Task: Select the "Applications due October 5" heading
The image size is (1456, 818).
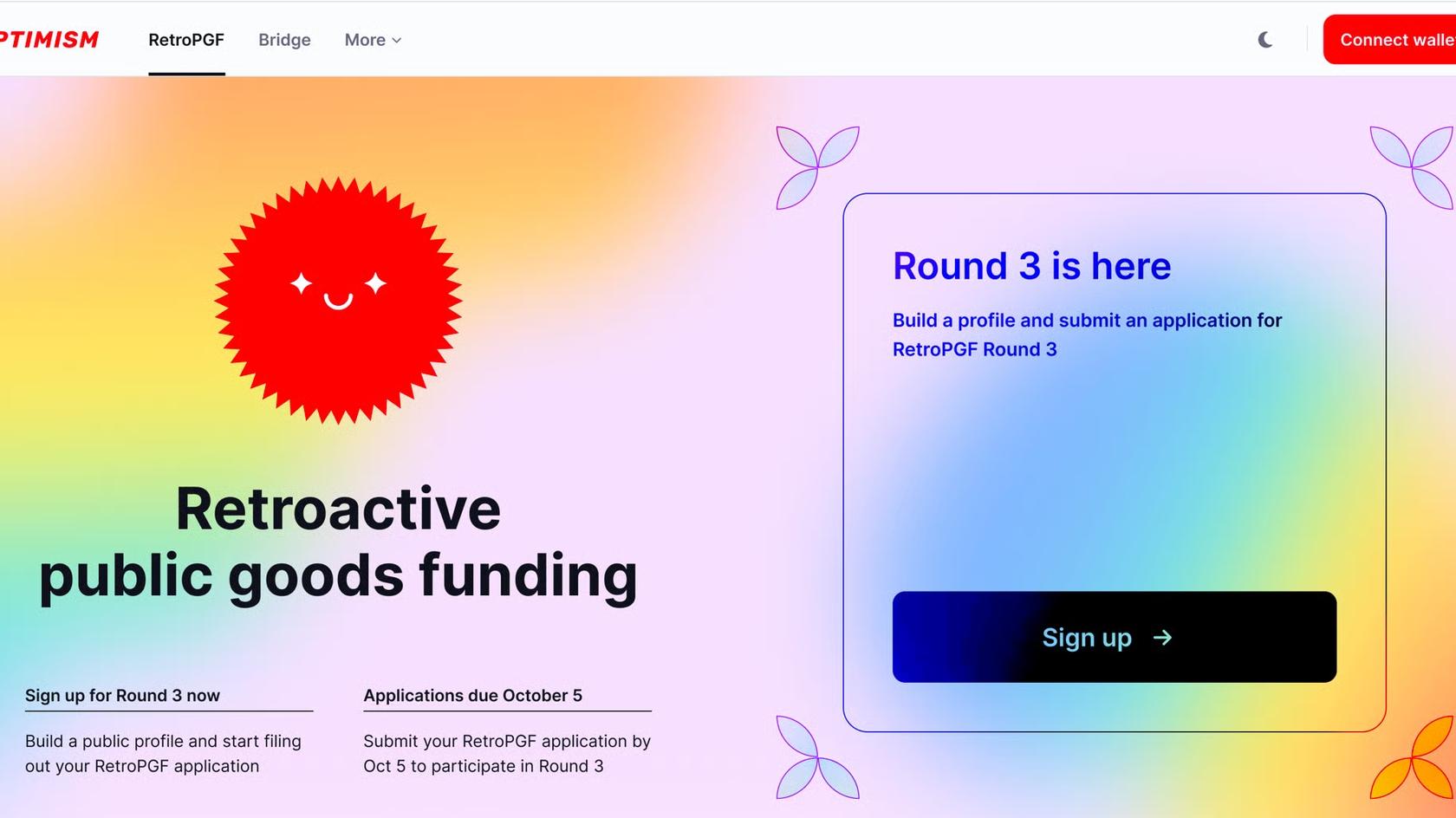Action: click(x=472, y=696)
